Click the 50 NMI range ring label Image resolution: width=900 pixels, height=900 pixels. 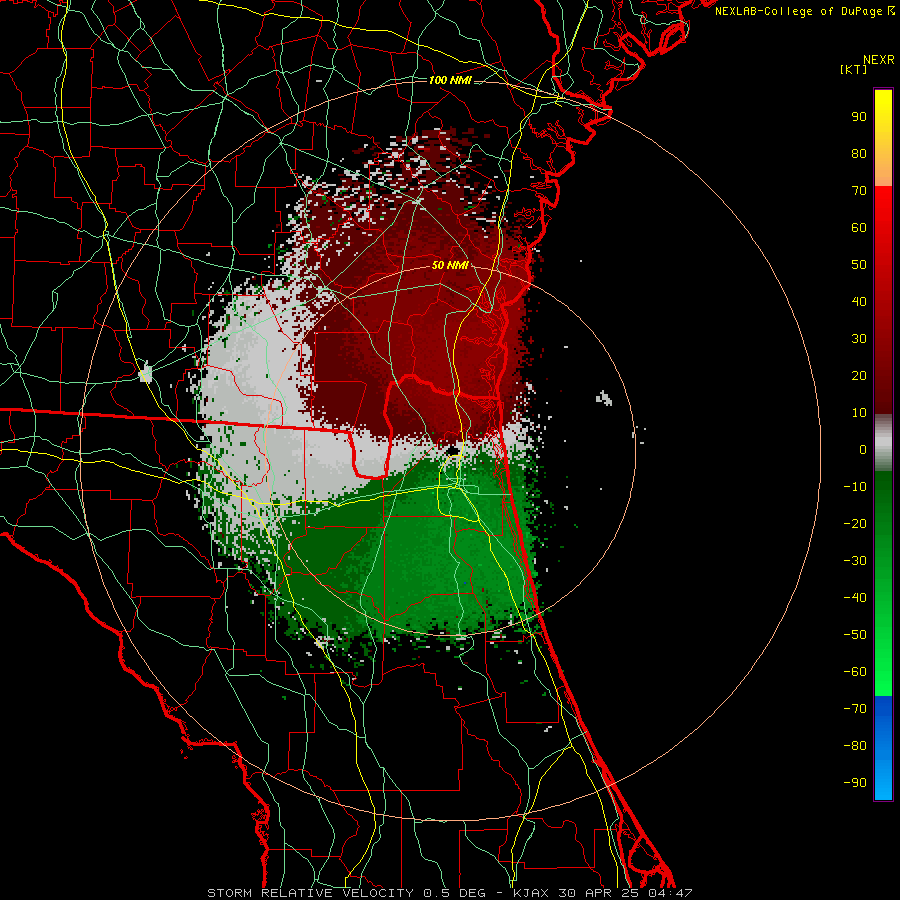(x=450, y=265)
